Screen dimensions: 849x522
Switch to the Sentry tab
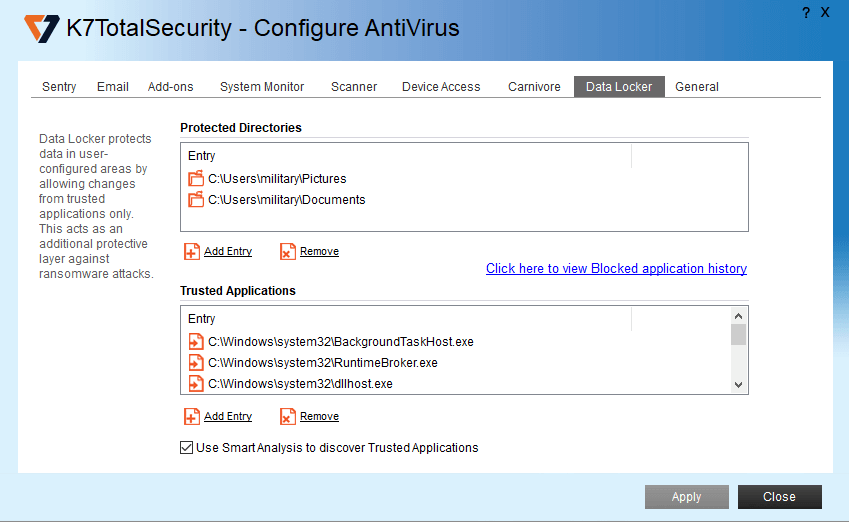point(59,87)
